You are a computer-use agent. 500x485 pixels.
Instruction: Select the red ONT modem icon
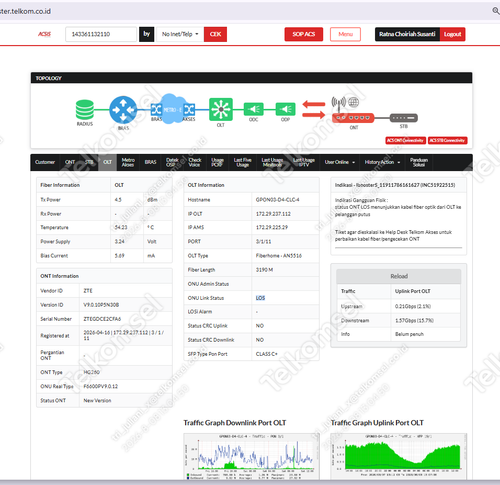353,118
